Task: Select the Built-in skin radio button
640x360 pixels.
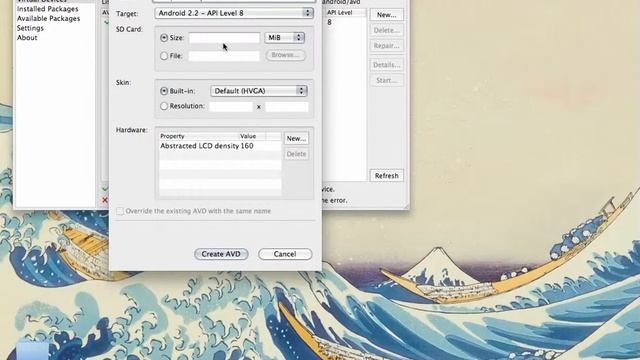Action: (x=164, y=91)
